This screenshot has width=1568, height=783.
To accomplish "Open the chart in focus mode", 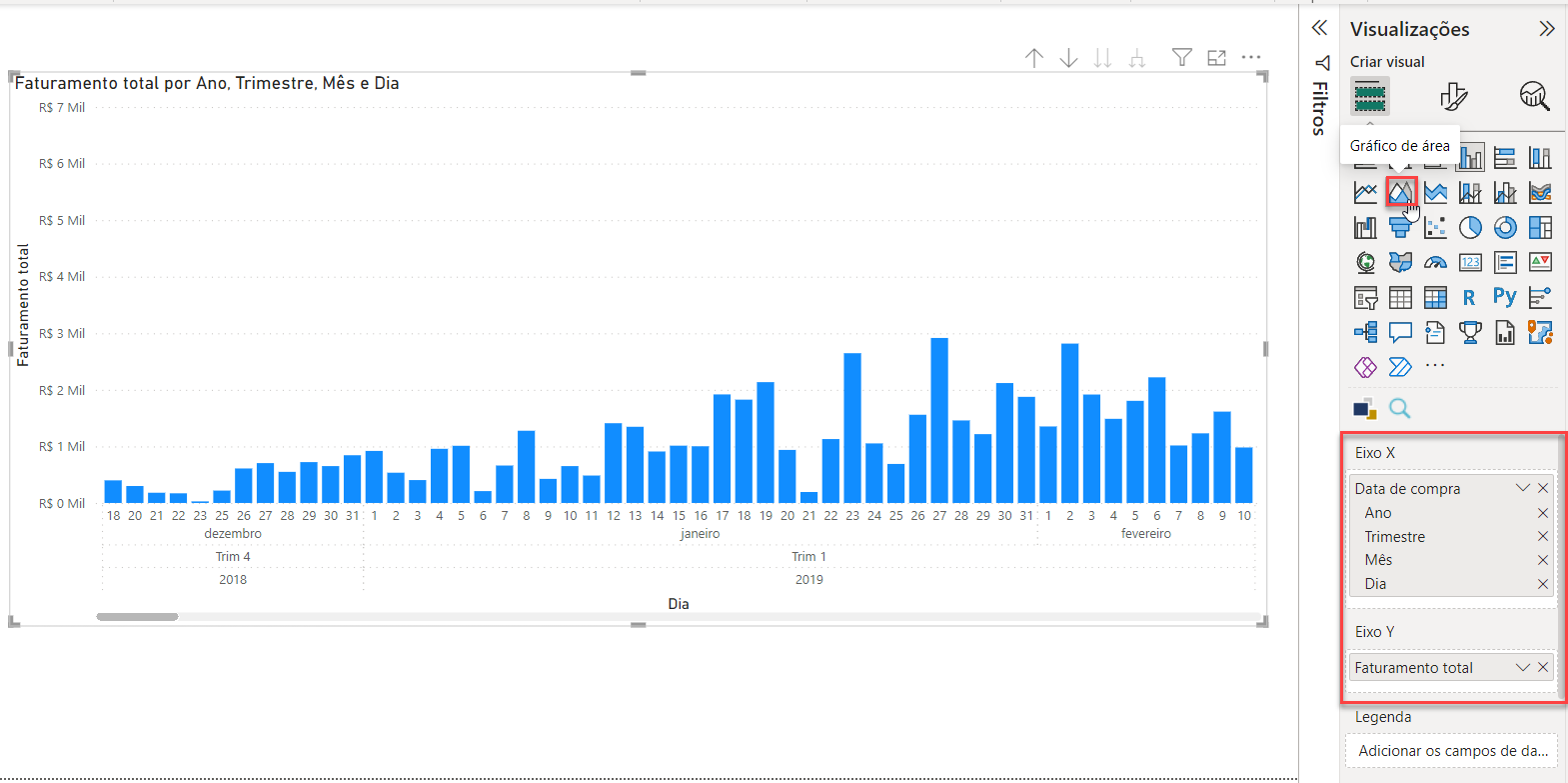I will tap(1216, 58).
